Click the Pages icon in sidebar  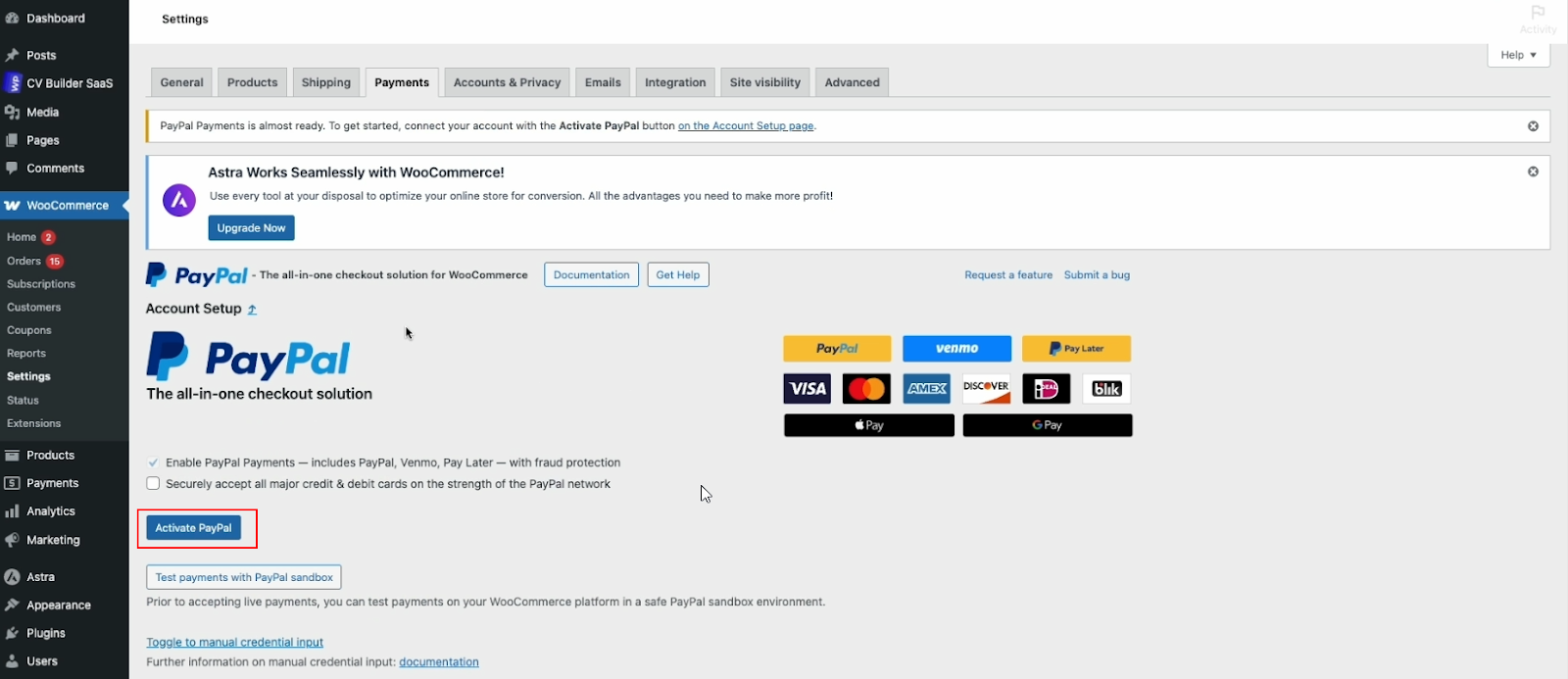12,140
